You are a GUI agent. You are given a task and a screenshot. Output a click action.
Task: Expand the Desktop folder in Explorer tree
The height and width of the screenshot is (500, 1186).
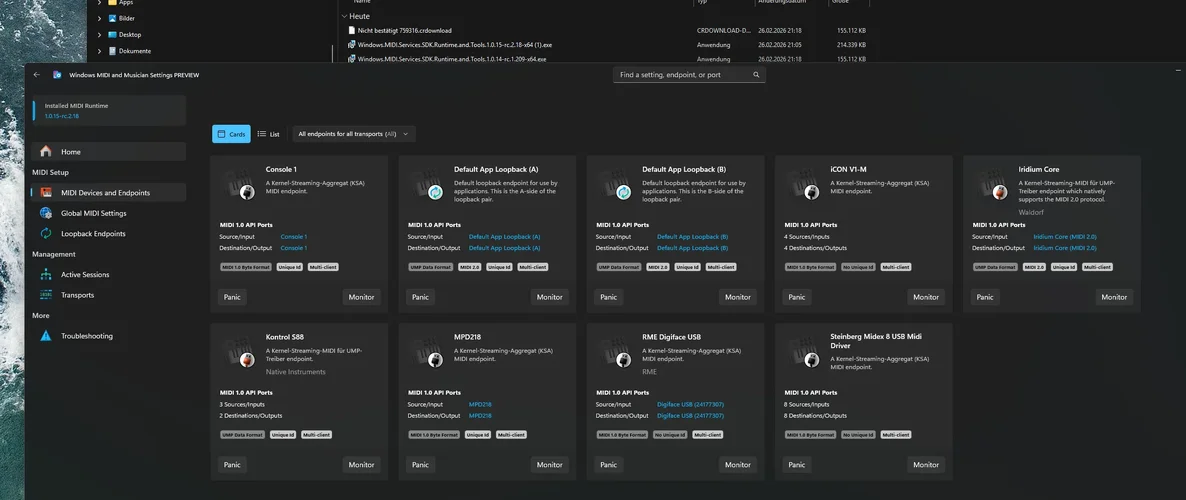(99, 35)
